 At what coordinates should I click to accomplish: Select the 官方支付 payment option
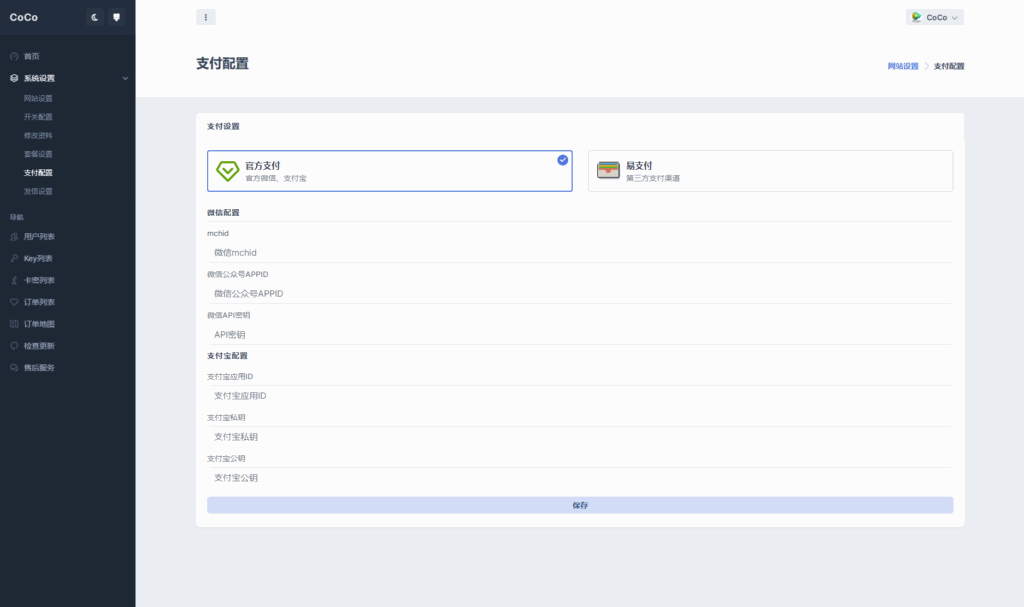click(389, 171)
